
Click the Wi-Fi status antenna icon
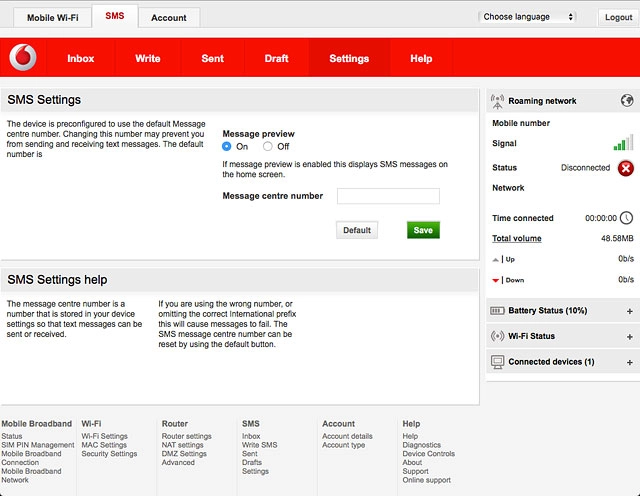[x=498, y=336]
